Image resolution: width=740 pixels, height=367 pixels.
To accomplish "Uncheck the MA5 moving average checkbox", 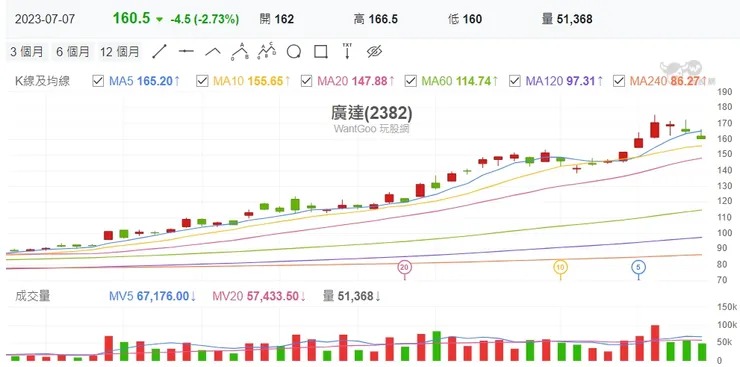I will click(98, 81).
